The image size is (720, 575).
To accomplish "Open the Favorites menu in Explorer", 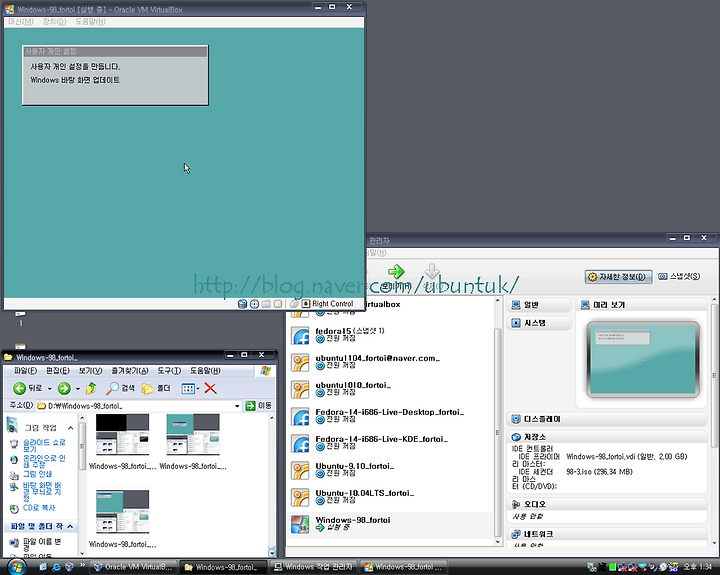I will click(x=130, y=371).
